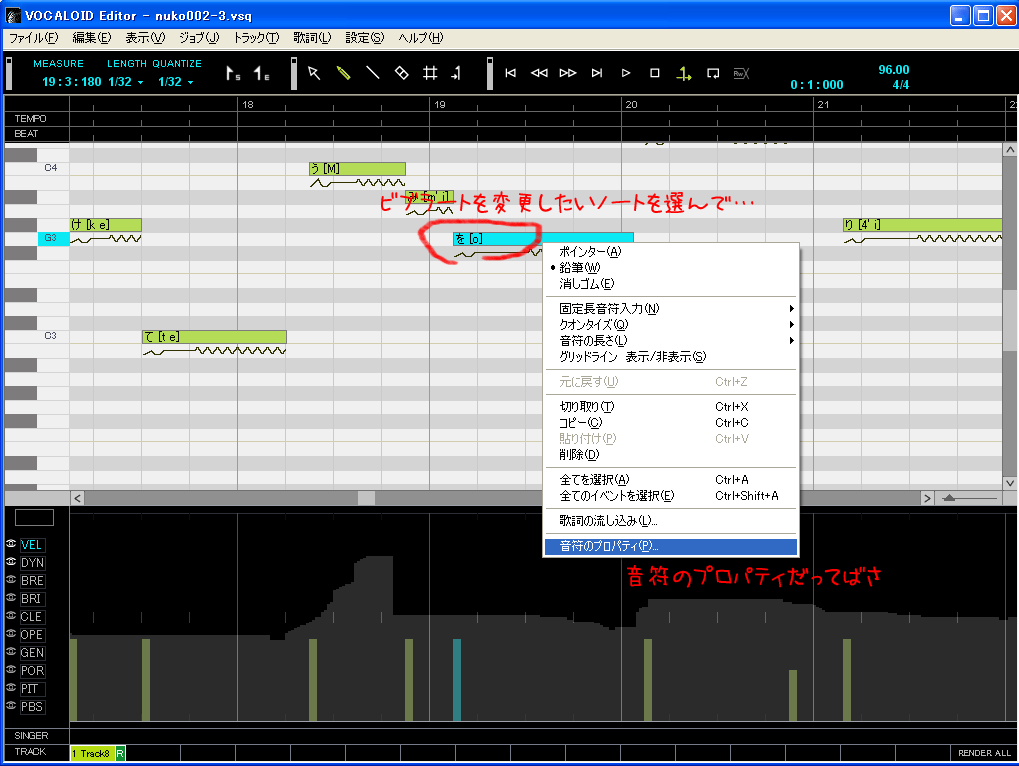Expand クオンタイズ(Q) submenu
Image resolution: width=1019 pixels, height=766 pixels.
coord(671,325)
